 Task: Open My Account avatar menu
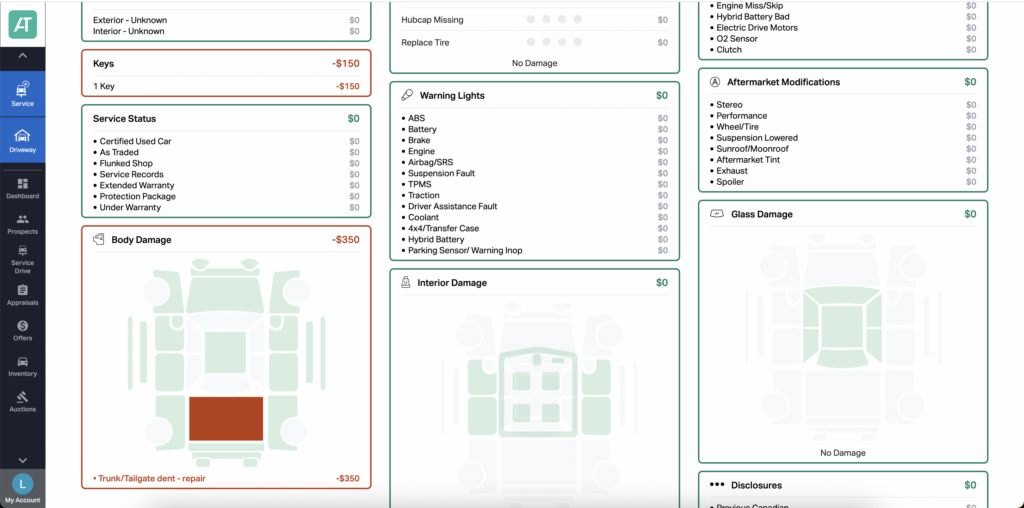(x=22, y=488)
